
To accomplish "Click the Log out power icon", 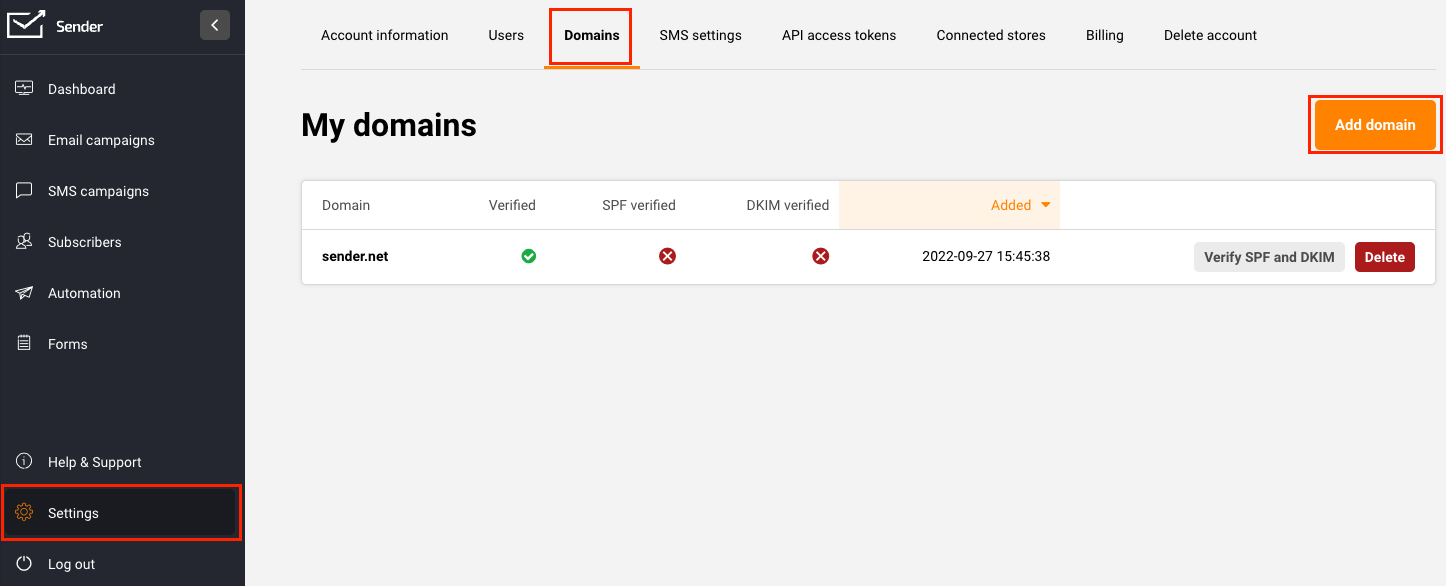I will (25, 563).
